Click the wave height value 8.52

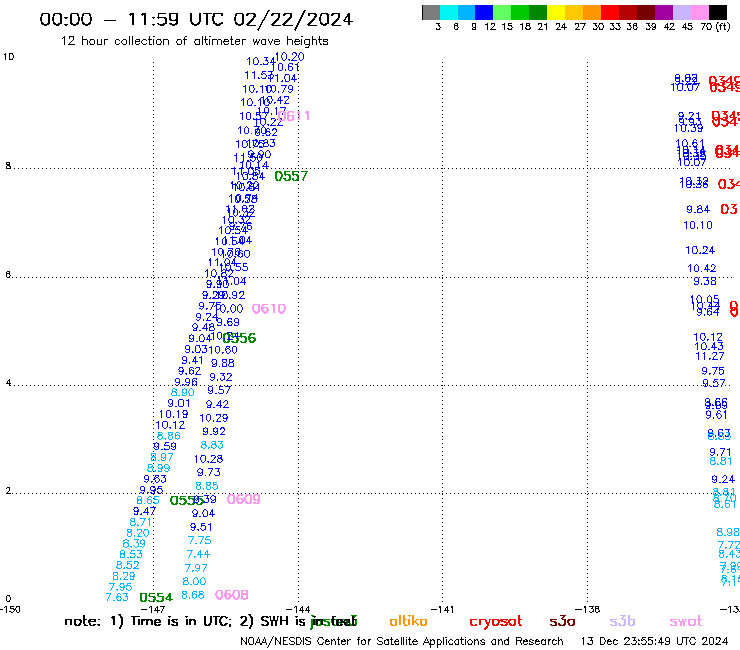(x=128, y=565)
